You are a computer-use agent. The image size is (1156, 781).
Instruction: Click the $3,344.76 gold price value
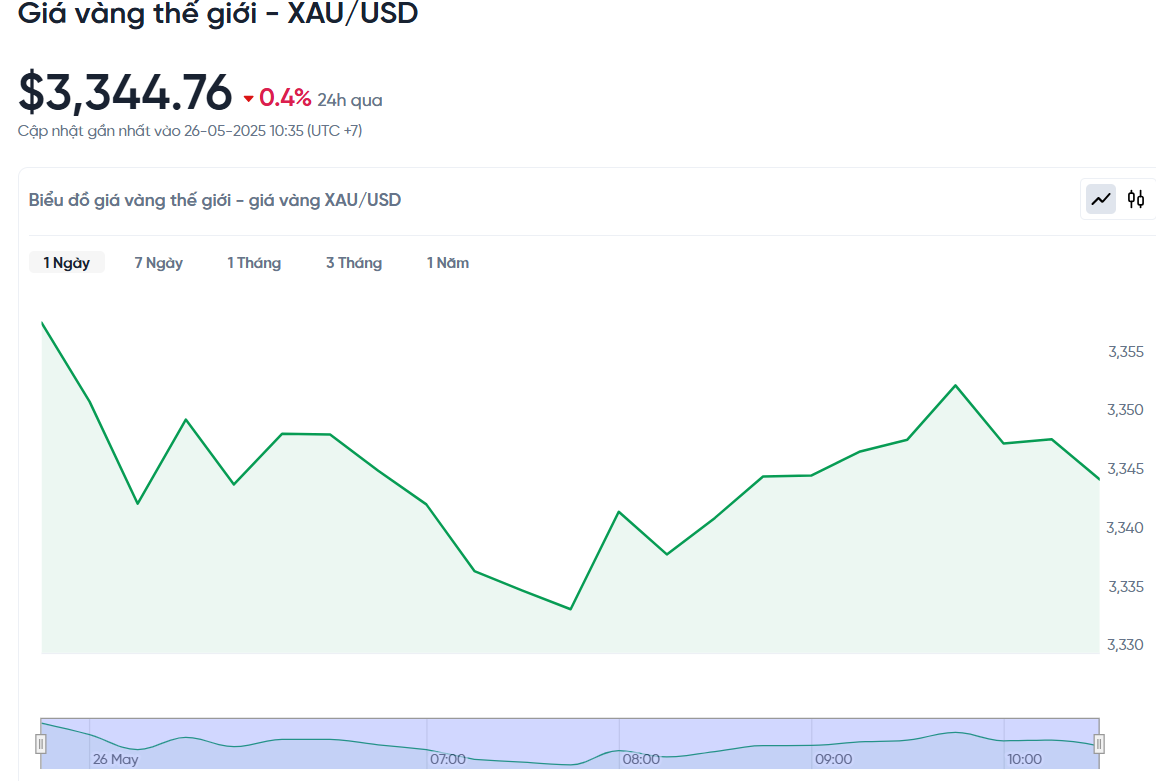tap(125, 93)
